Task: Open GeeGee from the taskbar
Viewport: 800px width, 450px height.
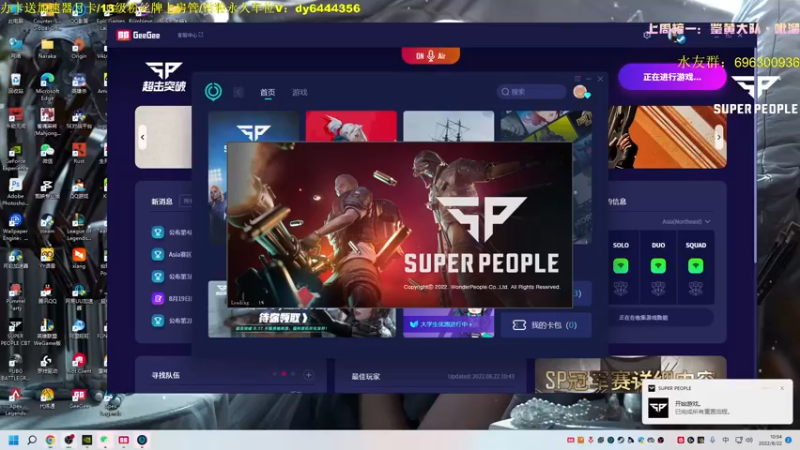Action: point(123,440)
